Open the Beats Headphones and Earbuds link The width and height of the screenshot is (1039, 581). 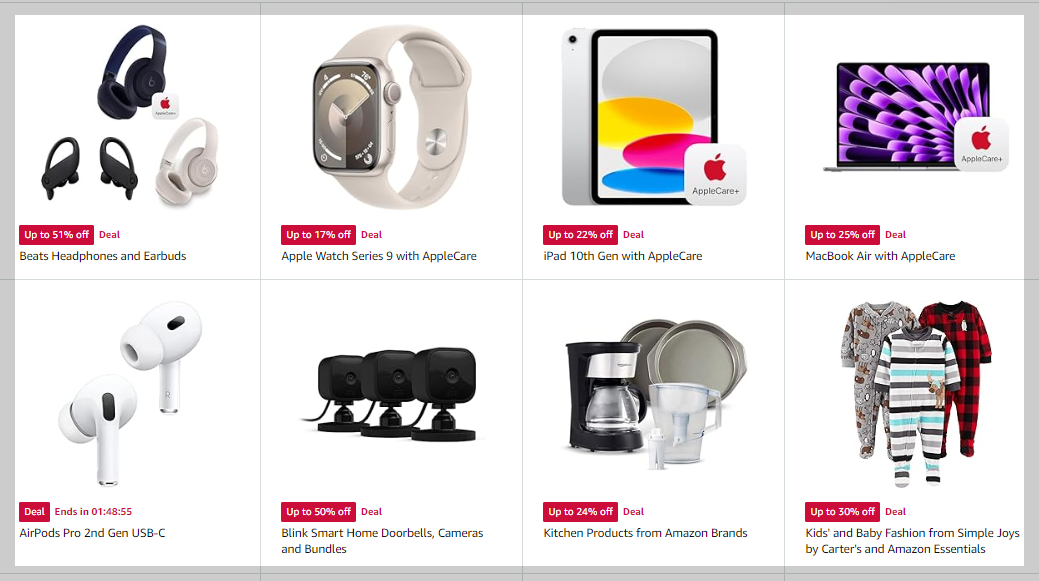pos(103,256)
